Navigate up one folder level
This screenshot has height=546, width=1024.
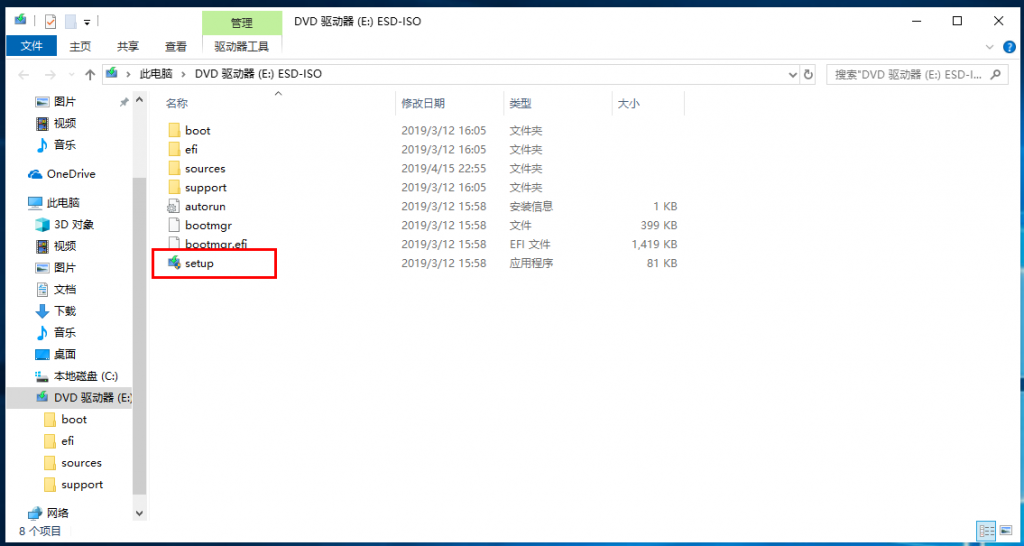click(91, 74)
